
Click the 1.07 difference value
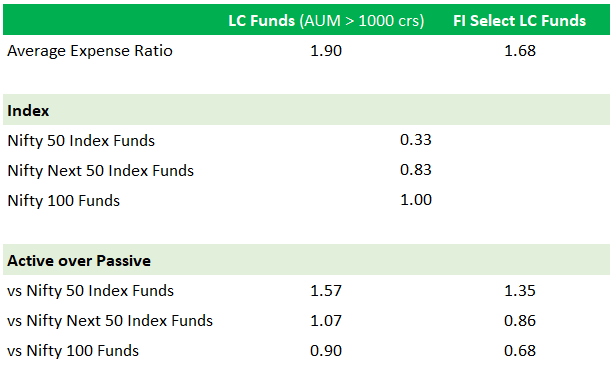pyautogui.click(x=326, y=321)
